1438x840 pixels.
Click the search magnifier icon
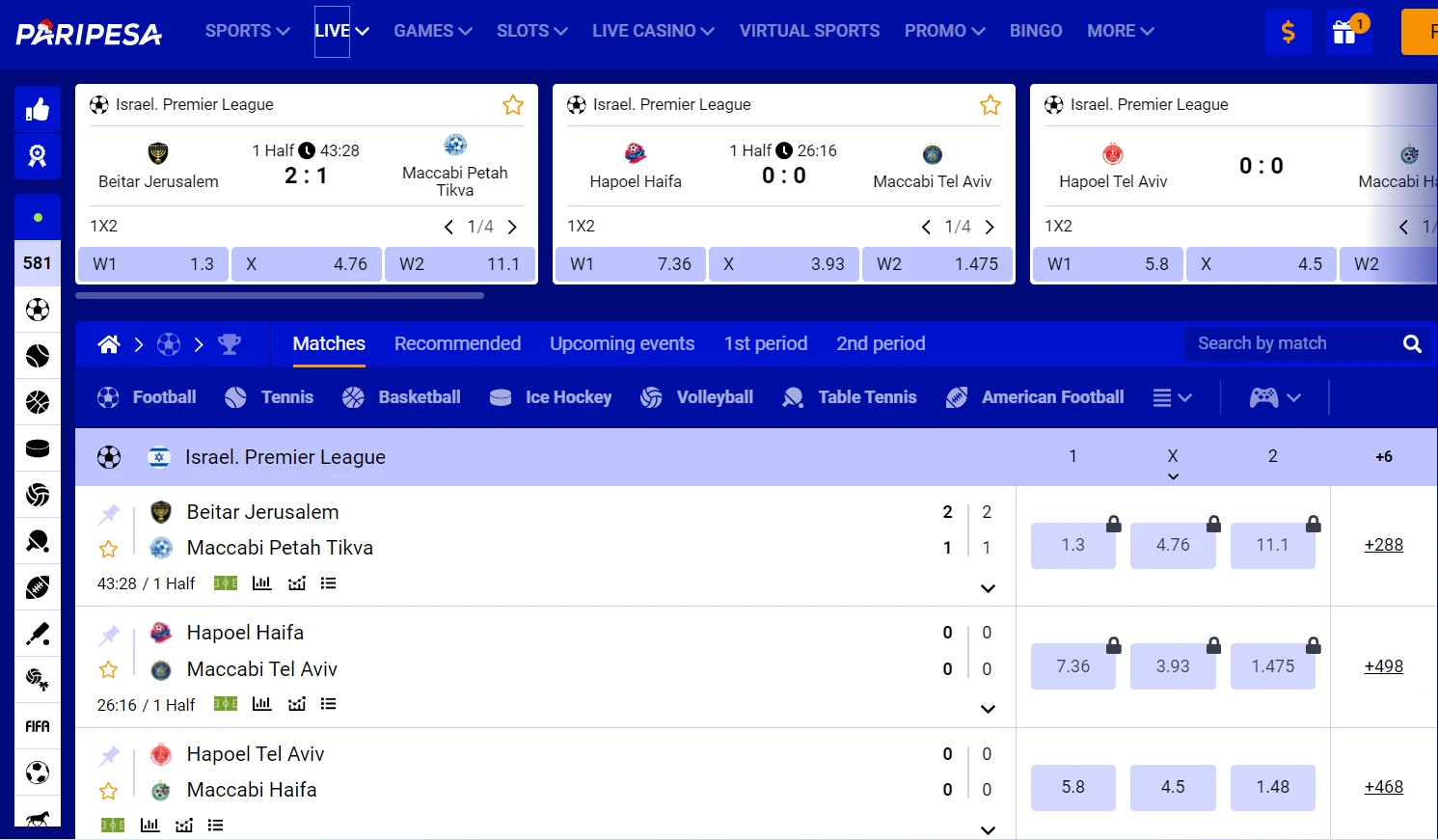tap(1412, 343)
